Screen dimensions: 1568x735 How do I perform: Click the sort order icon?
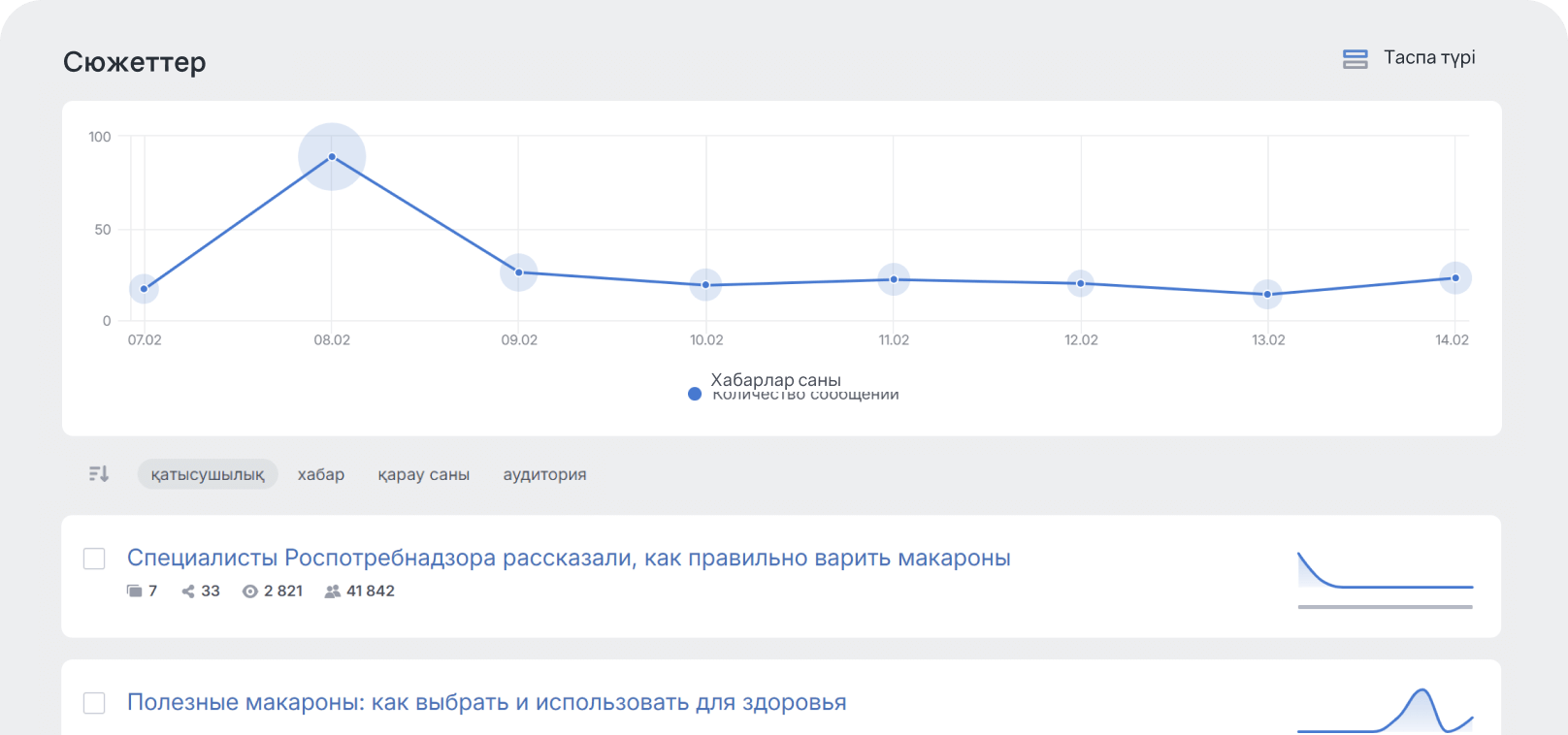tap(99, 474)
